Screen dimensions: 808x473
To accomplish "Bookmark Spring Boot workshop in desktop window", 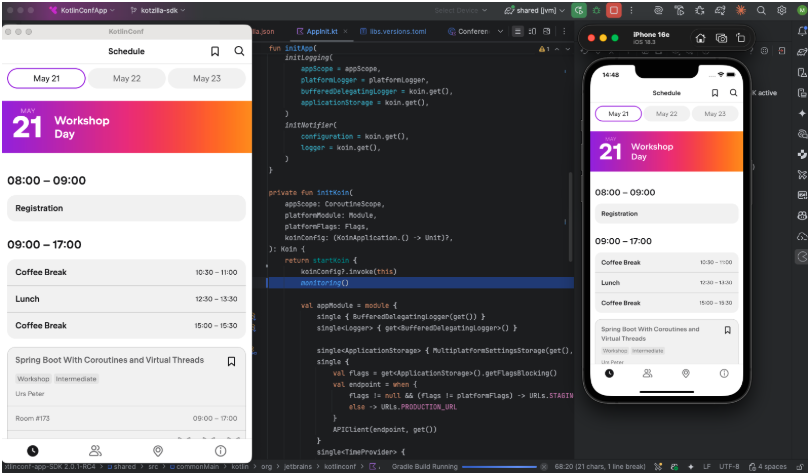I will coord(231,362).
